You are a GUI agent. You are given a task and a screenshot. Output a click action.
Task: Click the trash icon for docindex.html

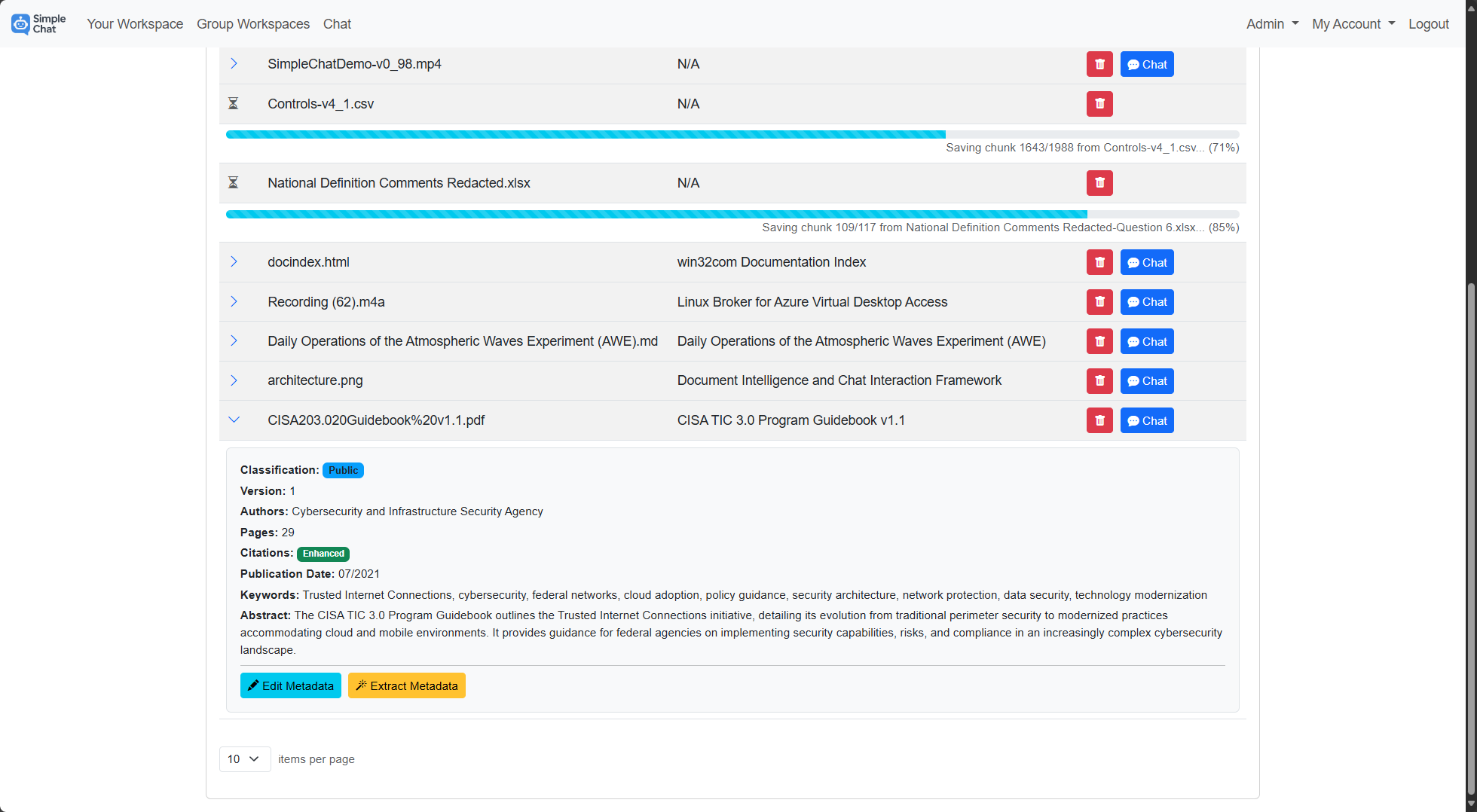[1099, 262]
